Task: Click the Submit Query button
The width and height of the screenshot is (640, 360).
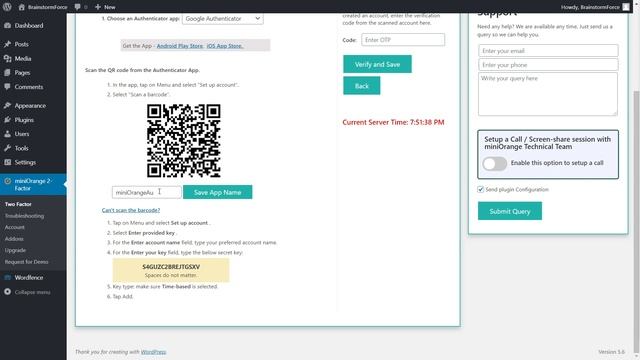Action: click(x=510, y=211)
